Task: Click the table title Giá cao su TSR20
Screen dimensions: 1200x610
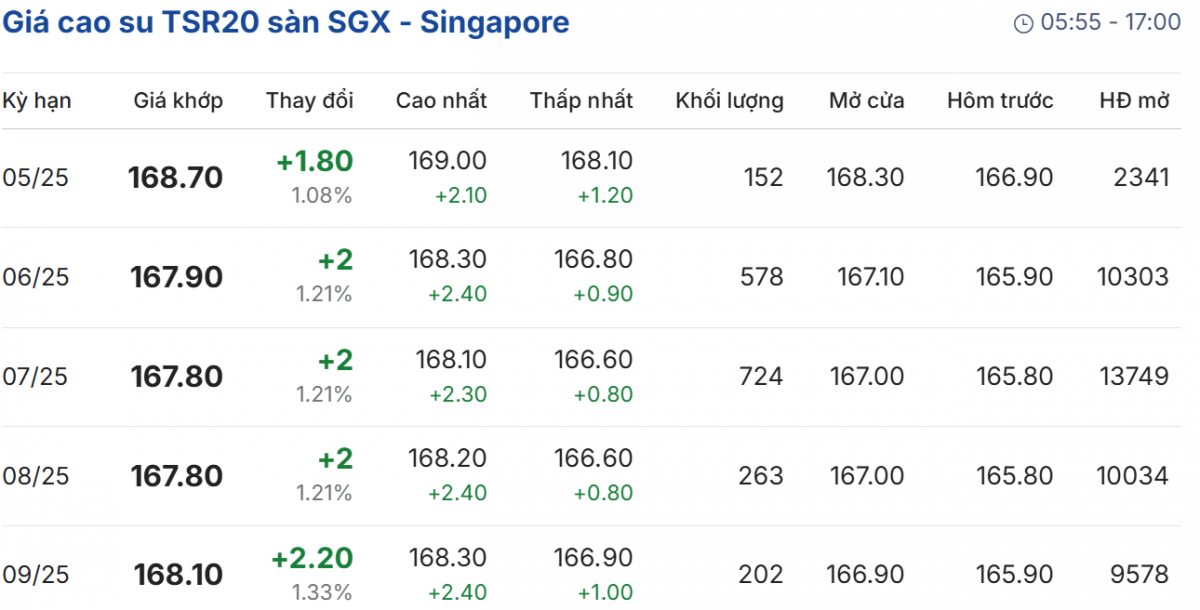Action: pyautogui.click(x=285, y=22)
